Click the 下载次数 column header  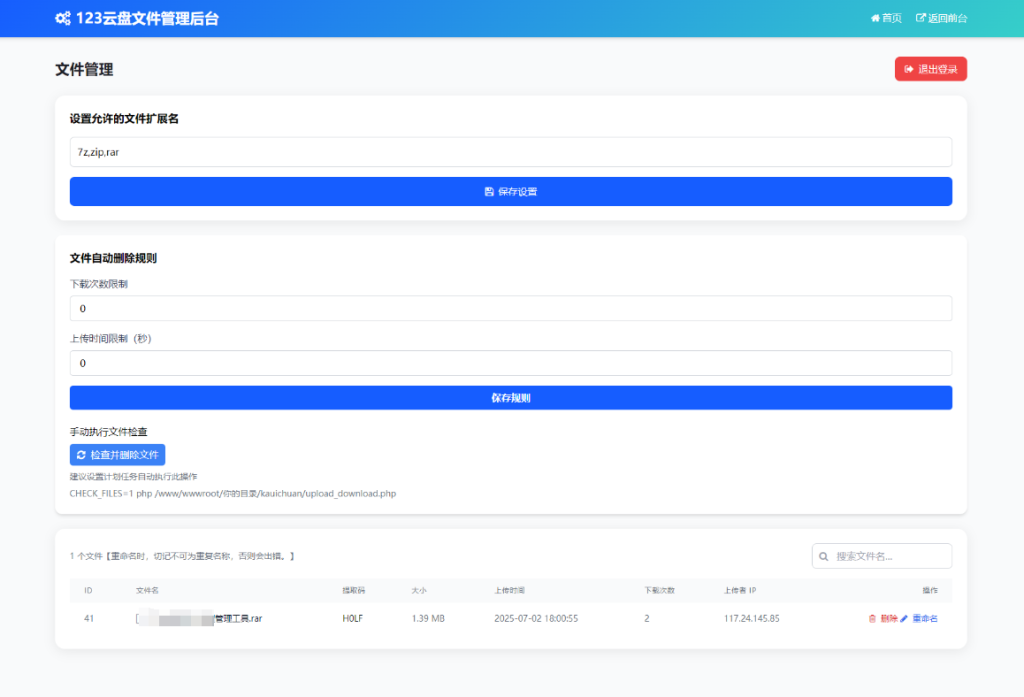(659, 590)
